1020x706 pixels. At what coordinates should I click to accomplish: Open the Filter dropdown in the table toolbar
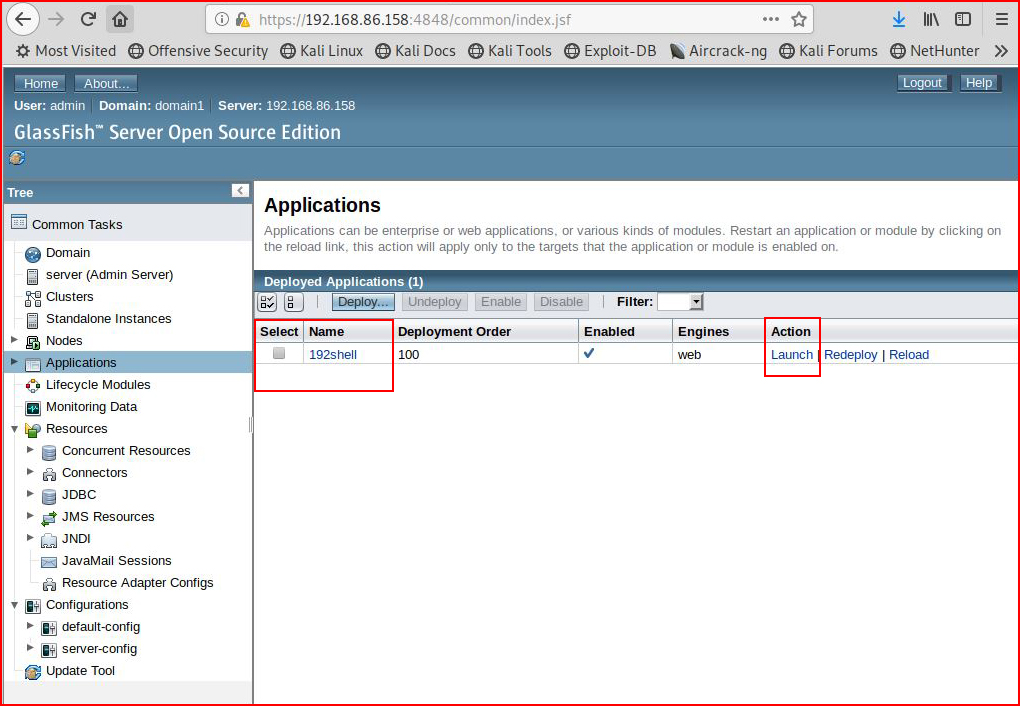(x=680, y=302)
